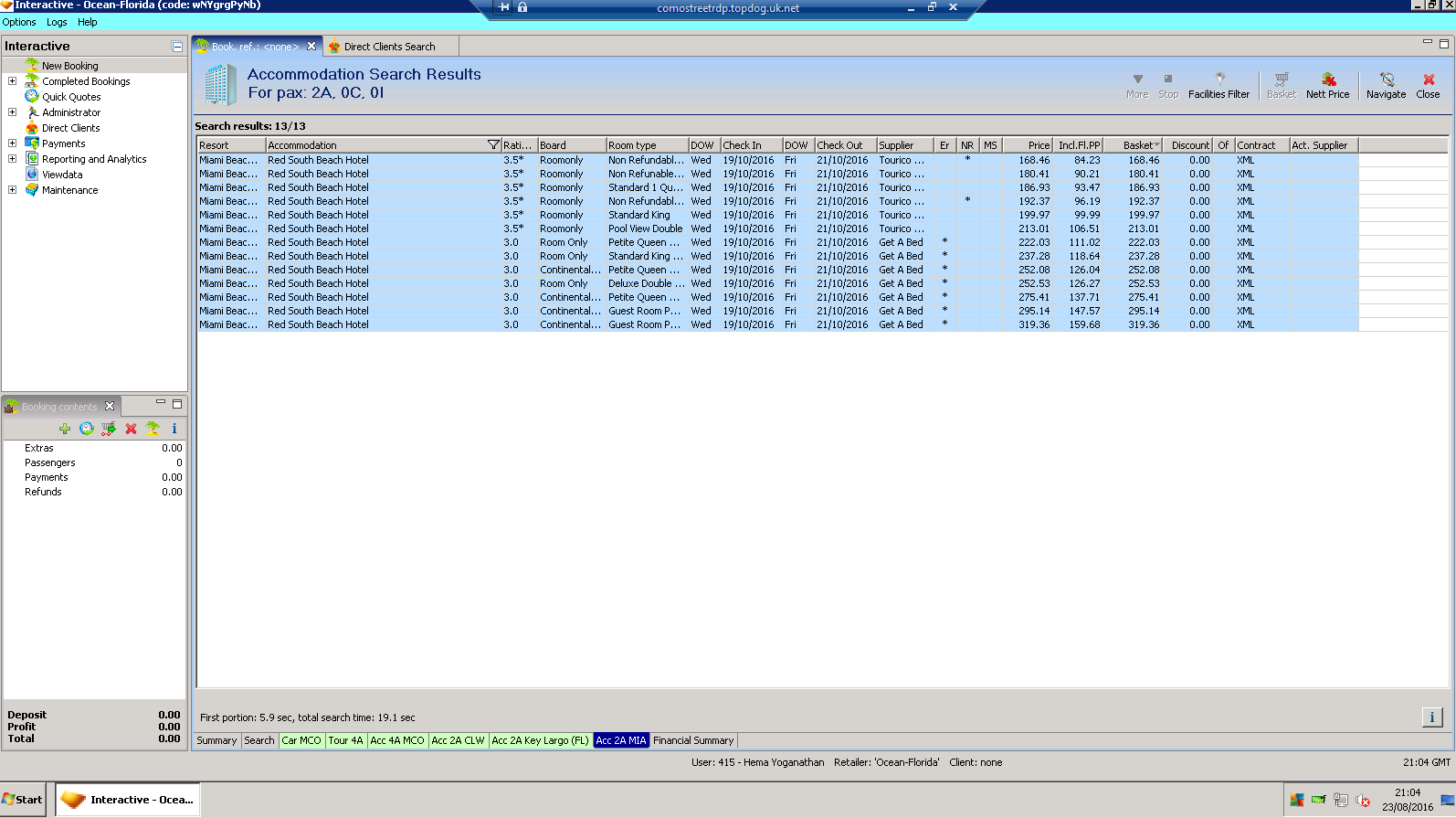
Task: Click the basket transfer cart icon in Booking contents
Action: (109, 429)
